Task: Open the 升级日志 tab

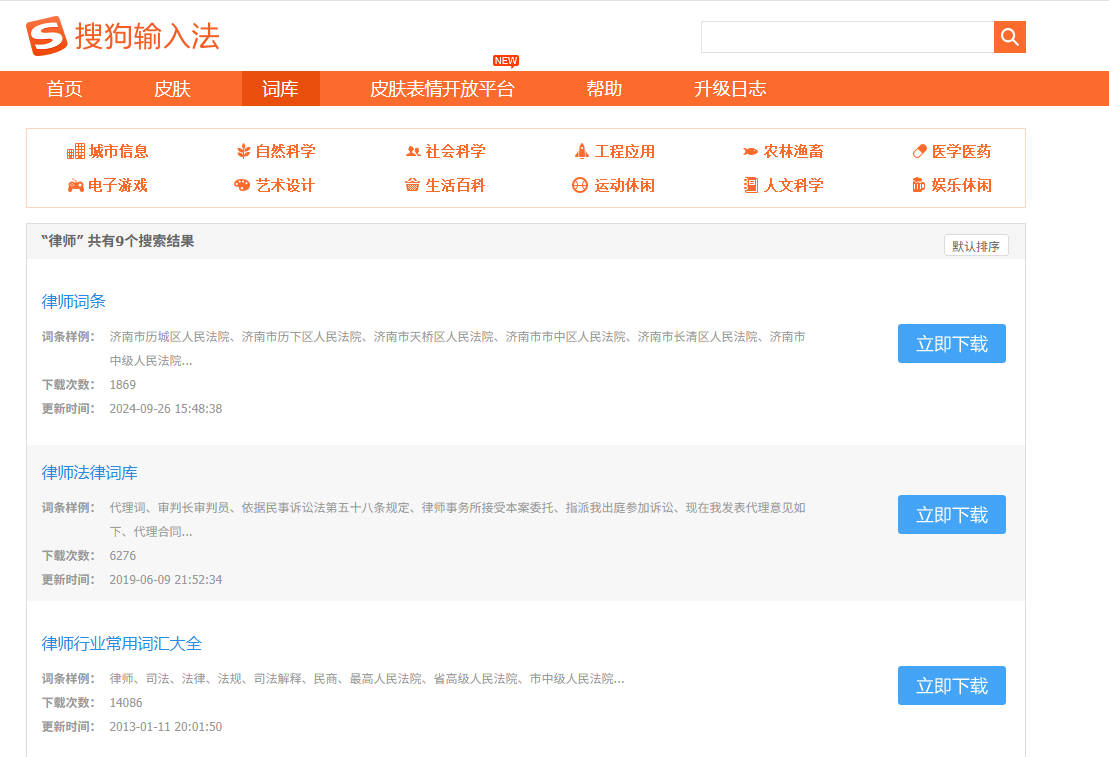Action: [x=730, y=88]
